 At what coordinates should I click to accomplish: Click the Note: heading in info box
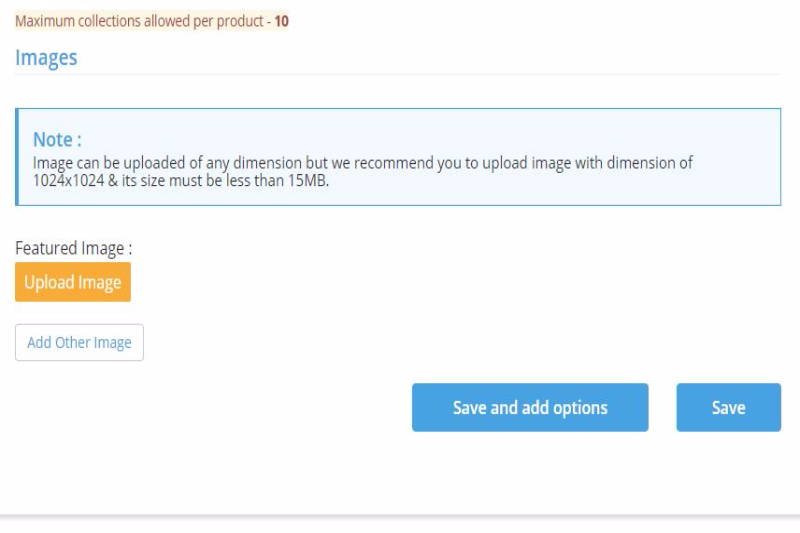(x=57, y=139)
